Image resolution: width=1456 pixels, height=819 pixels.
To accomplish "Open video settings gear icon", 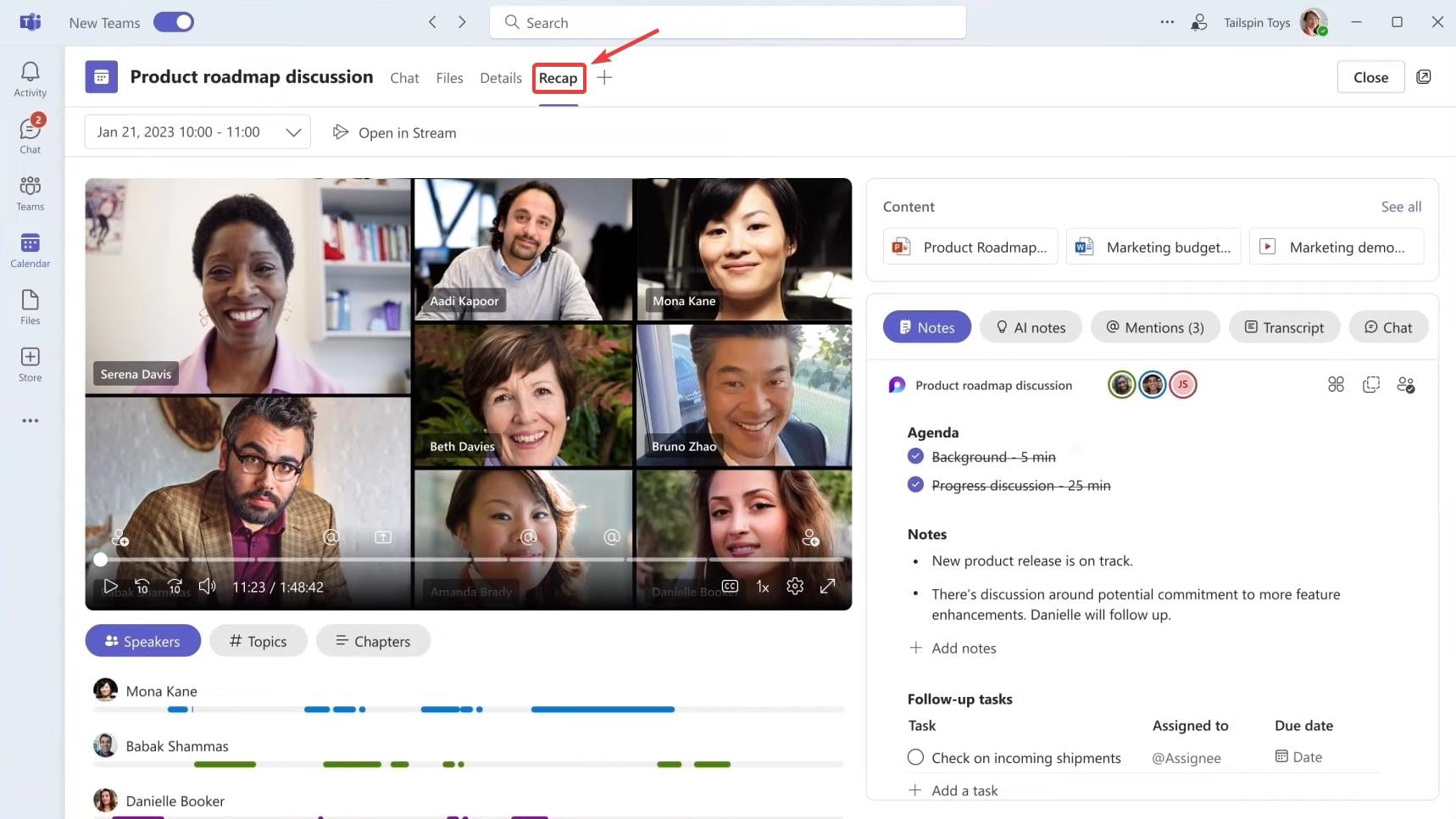I will point(794,587).
